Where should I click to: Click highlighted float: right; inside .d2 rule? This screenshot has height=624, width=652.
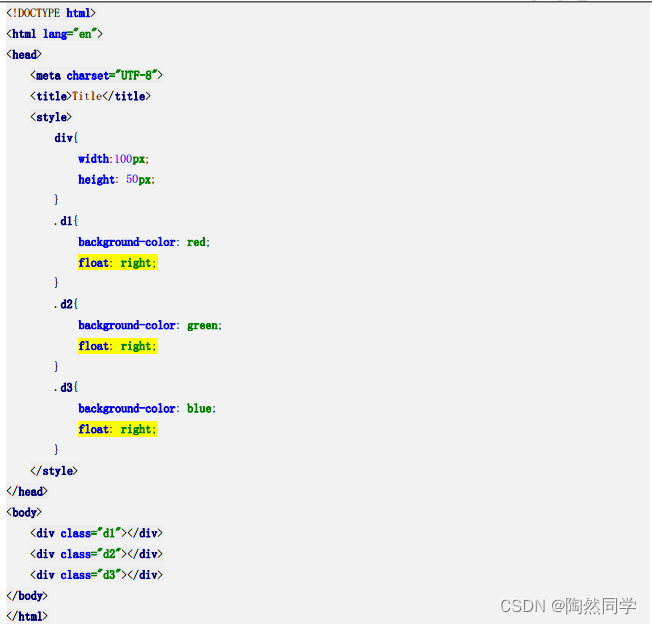click(x=118, y=346)
